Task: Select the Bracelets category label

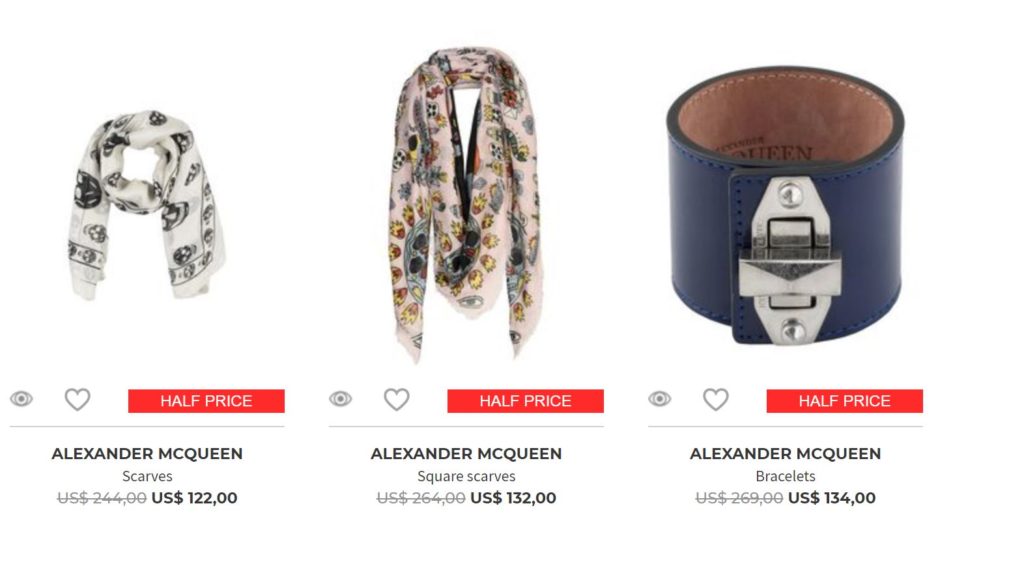Action: point(786,476)
